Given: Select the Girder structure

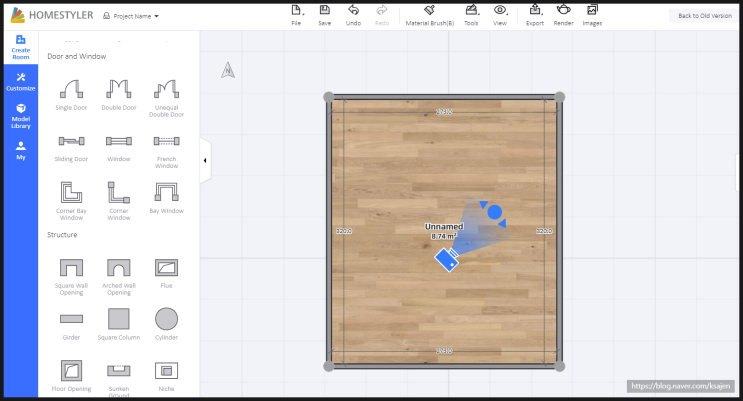Looking at the screenshot, I should pos(71,326).
